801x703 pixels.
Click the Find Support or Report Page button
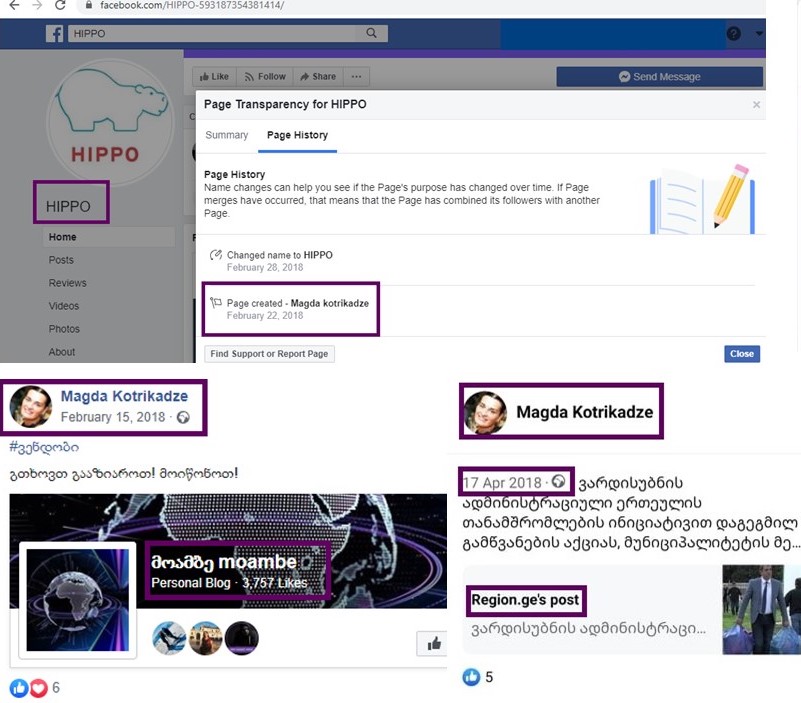click(x=269, y=354)
